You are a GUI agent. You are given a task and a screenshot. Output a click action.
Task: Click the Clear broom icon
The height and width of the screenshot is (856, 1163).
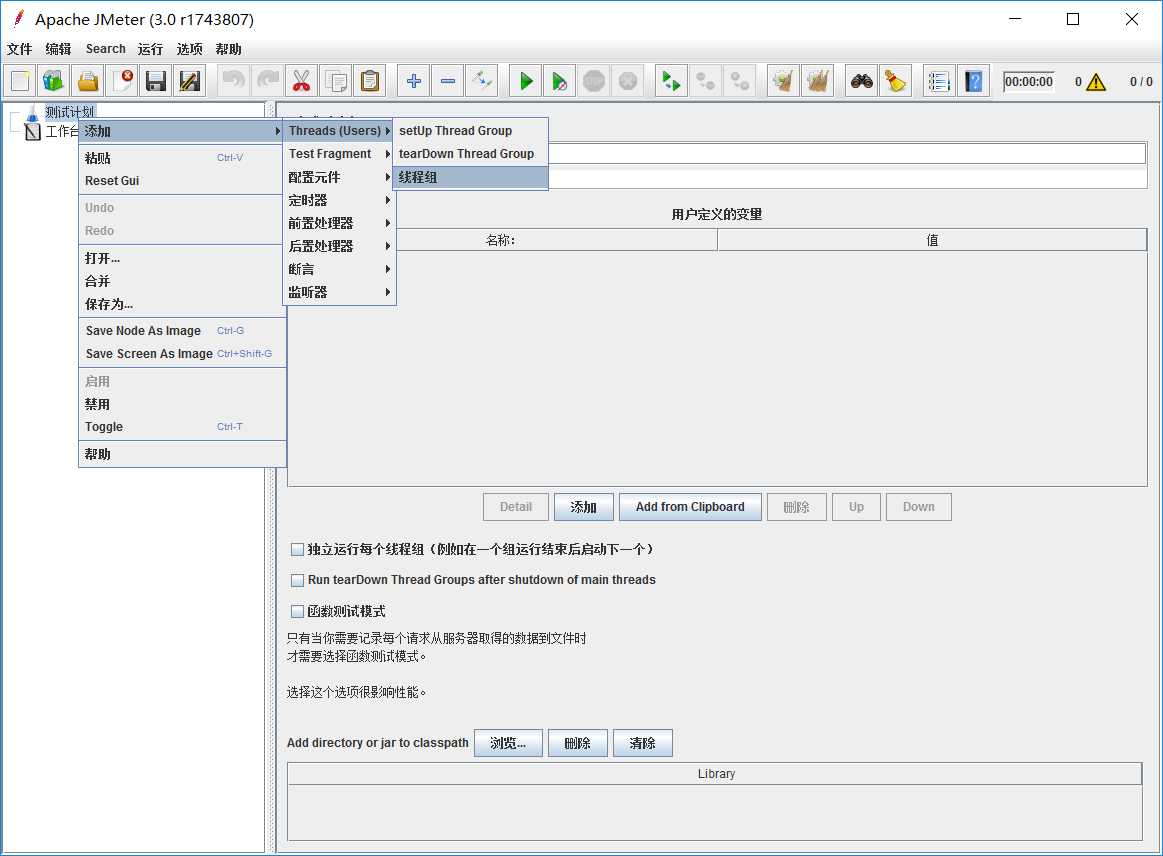point(783,81)
